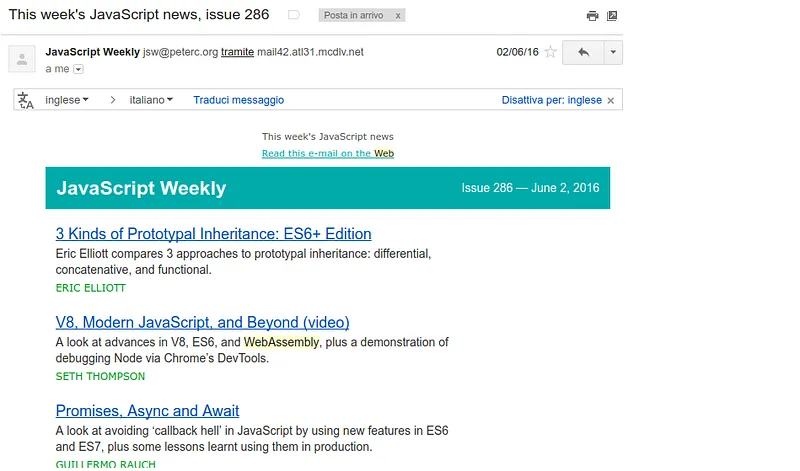The width and height of the screenshot is (800, 471).
Task: Toggle the importance marker beside the subject
Action: coord(293,16)
